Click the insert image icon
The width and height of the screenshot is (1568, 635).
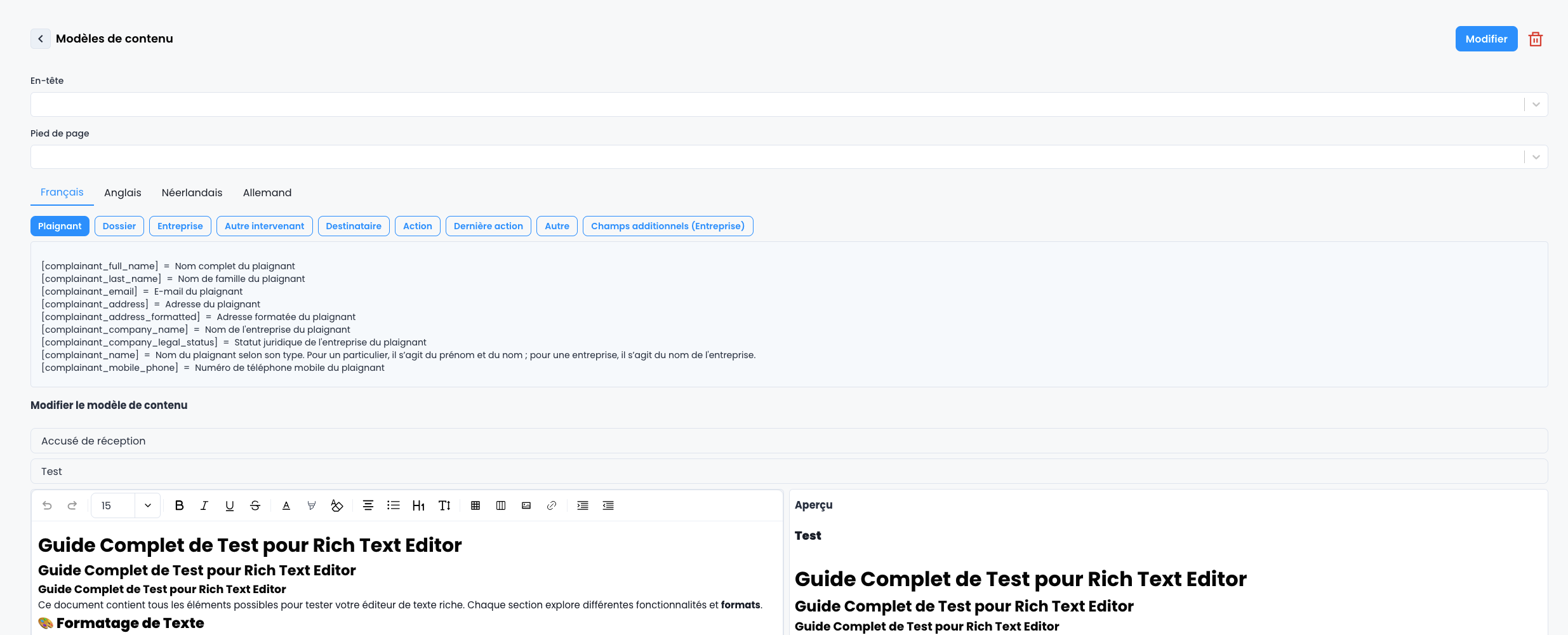(x=526, y=505)
